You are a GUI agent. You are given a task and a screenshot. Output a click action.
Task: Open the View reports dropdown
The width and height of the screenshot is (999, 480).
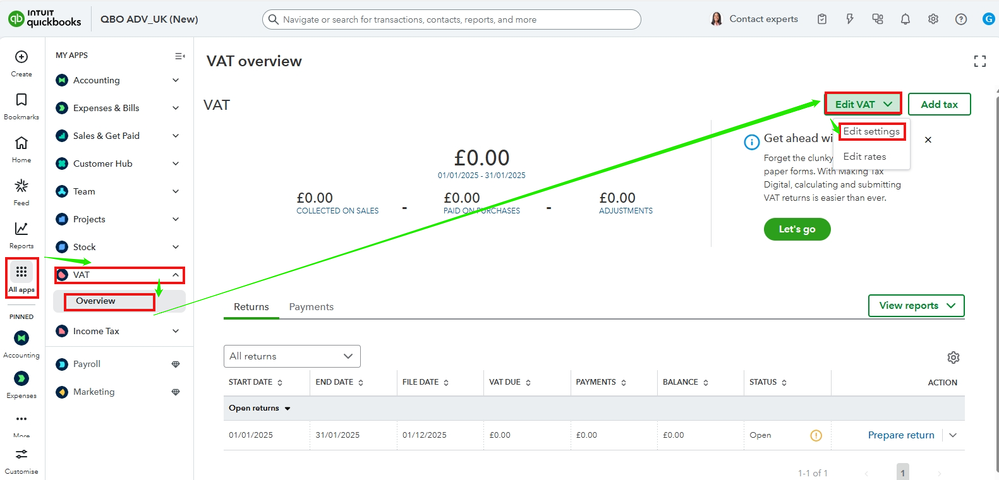coord(916,306)
